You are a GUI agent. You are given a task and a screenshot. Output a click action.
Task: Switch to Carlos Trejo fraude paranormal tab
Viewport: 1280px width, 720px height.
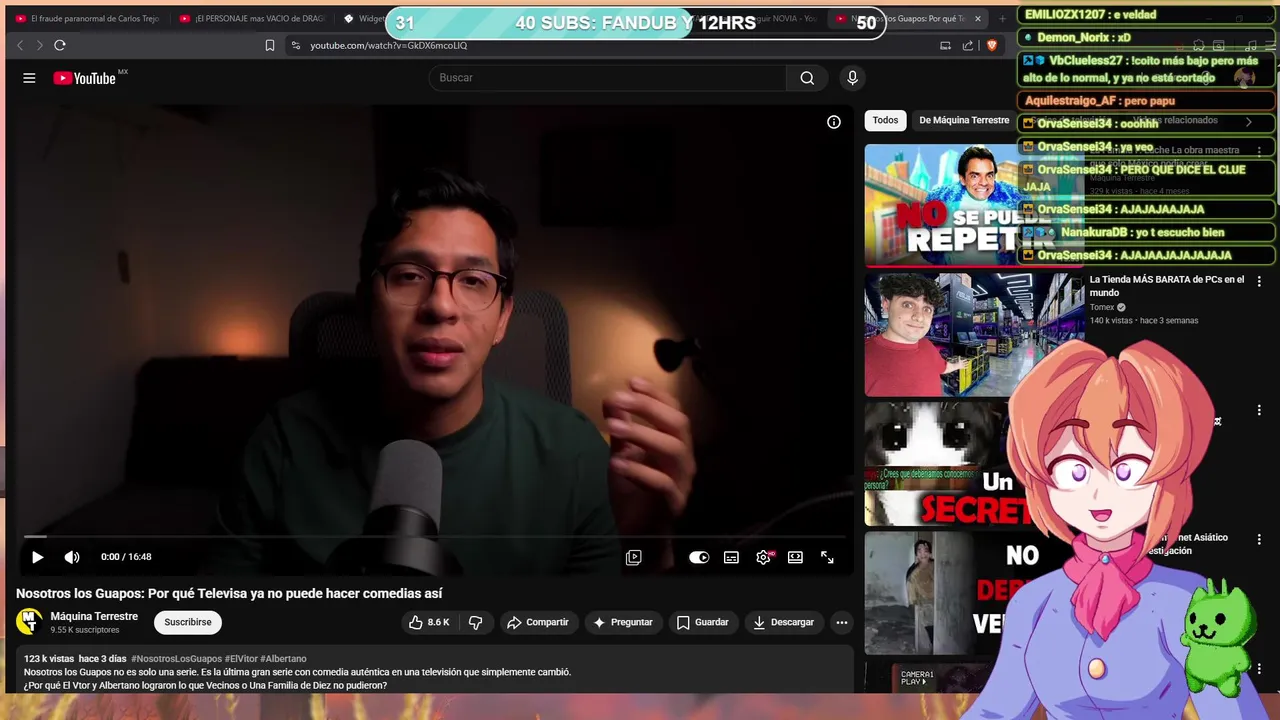coord(88,18)
